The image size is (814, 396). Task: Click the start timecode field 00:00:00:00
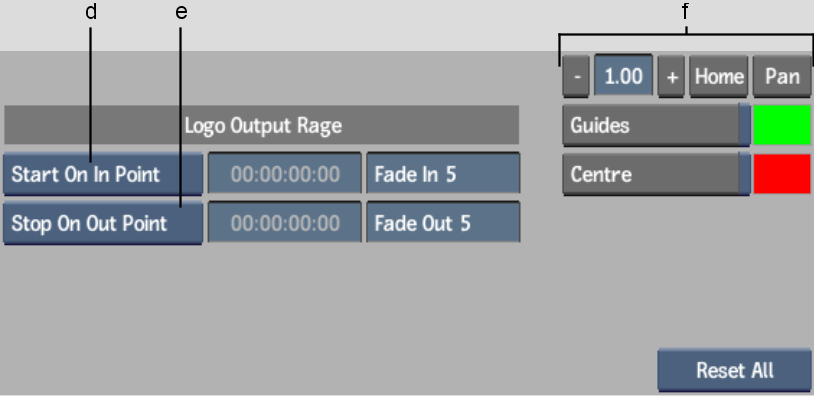coord(285,173)
